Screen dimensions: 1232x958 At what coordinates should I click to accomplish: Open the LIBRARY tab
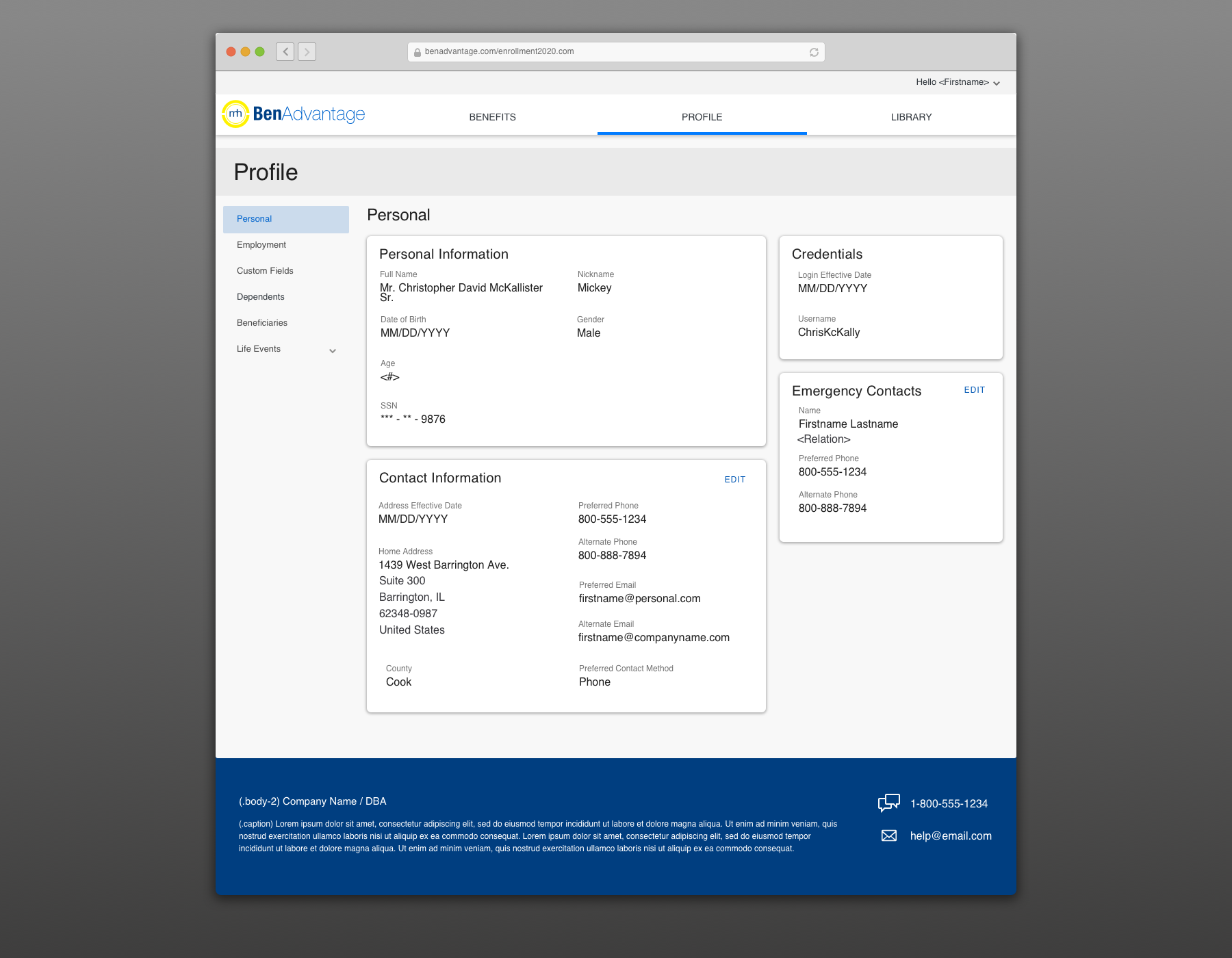point(912,117)
